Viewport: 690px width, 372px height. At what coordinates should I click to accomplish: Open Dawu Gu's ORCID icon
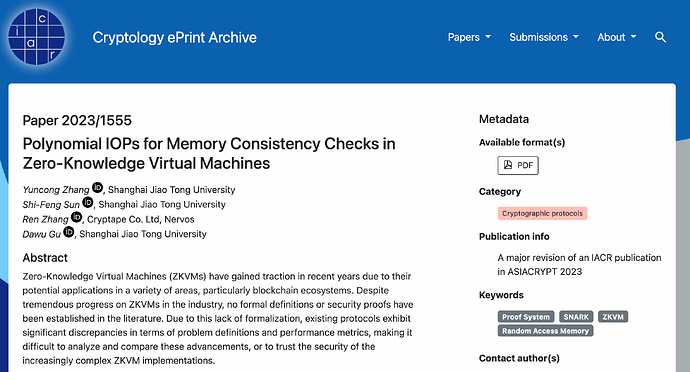coord(69,232)
